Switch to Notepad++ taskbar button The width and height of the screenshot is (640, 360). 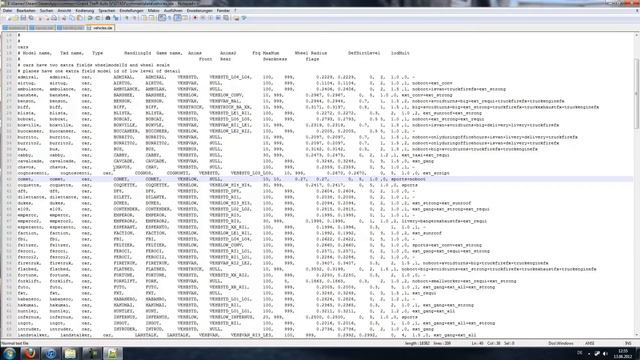point(112,353)
